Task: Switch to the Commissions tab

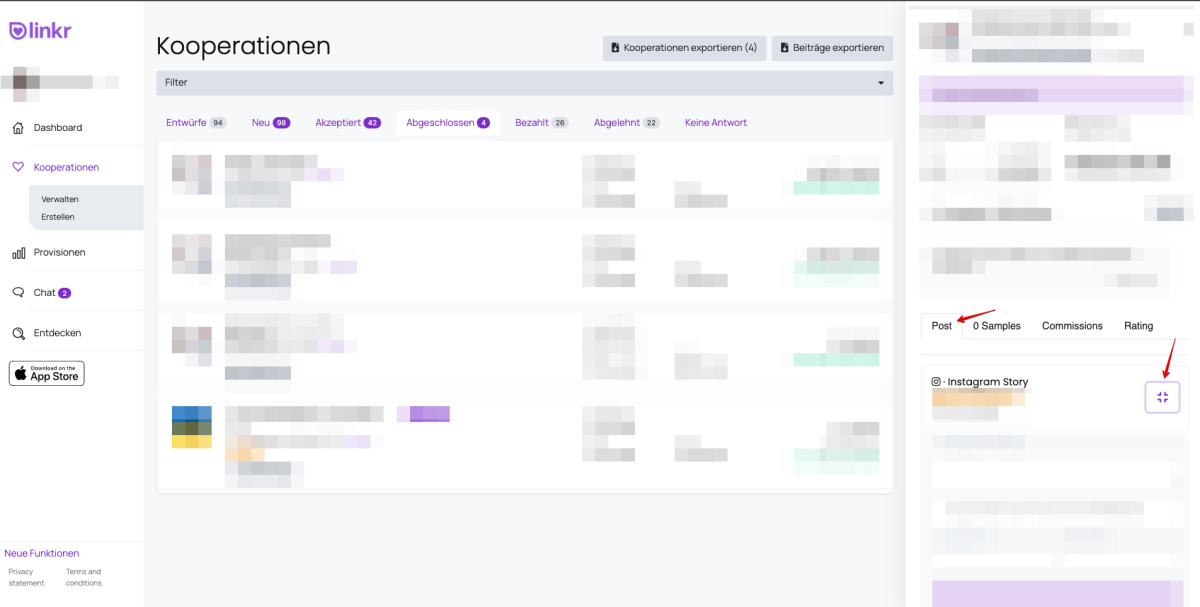Action: click(1072, 326)
